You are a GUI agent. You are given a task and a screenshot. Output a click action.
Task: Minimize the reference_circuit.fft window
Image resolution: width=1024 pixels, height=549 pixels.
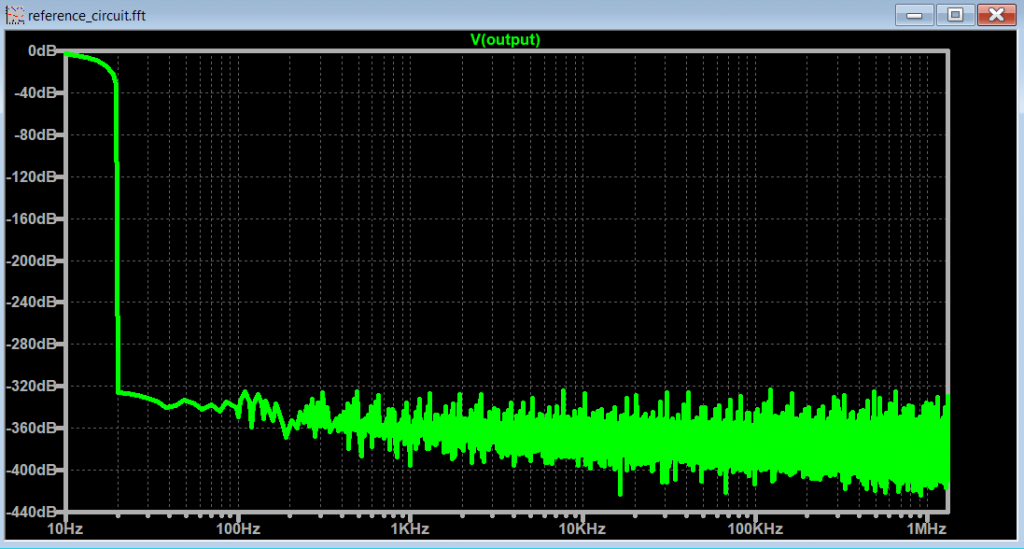(x=916, y=14)
